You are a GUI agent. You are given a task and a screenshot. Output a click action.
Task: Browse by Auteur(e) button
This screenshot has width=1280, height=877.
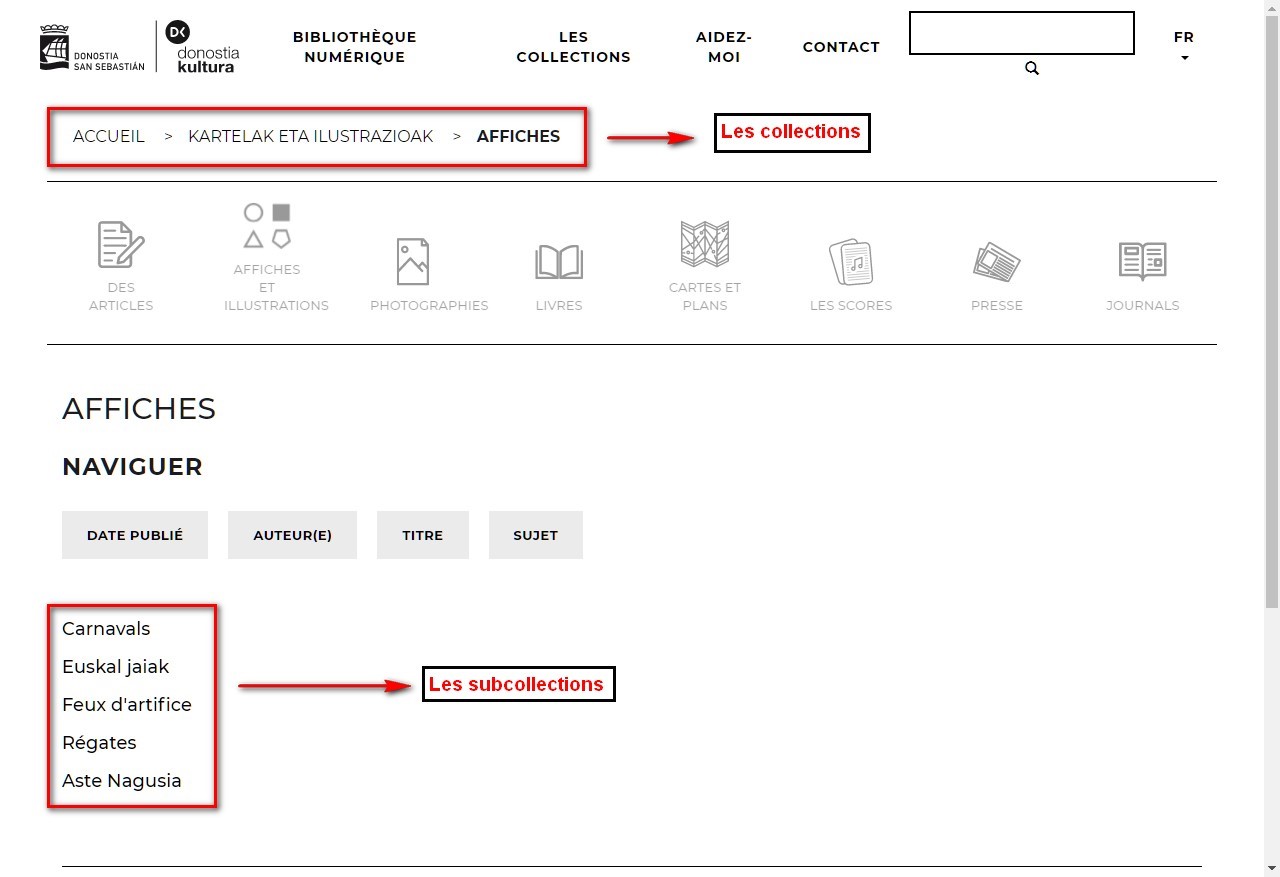click(292, 535)
